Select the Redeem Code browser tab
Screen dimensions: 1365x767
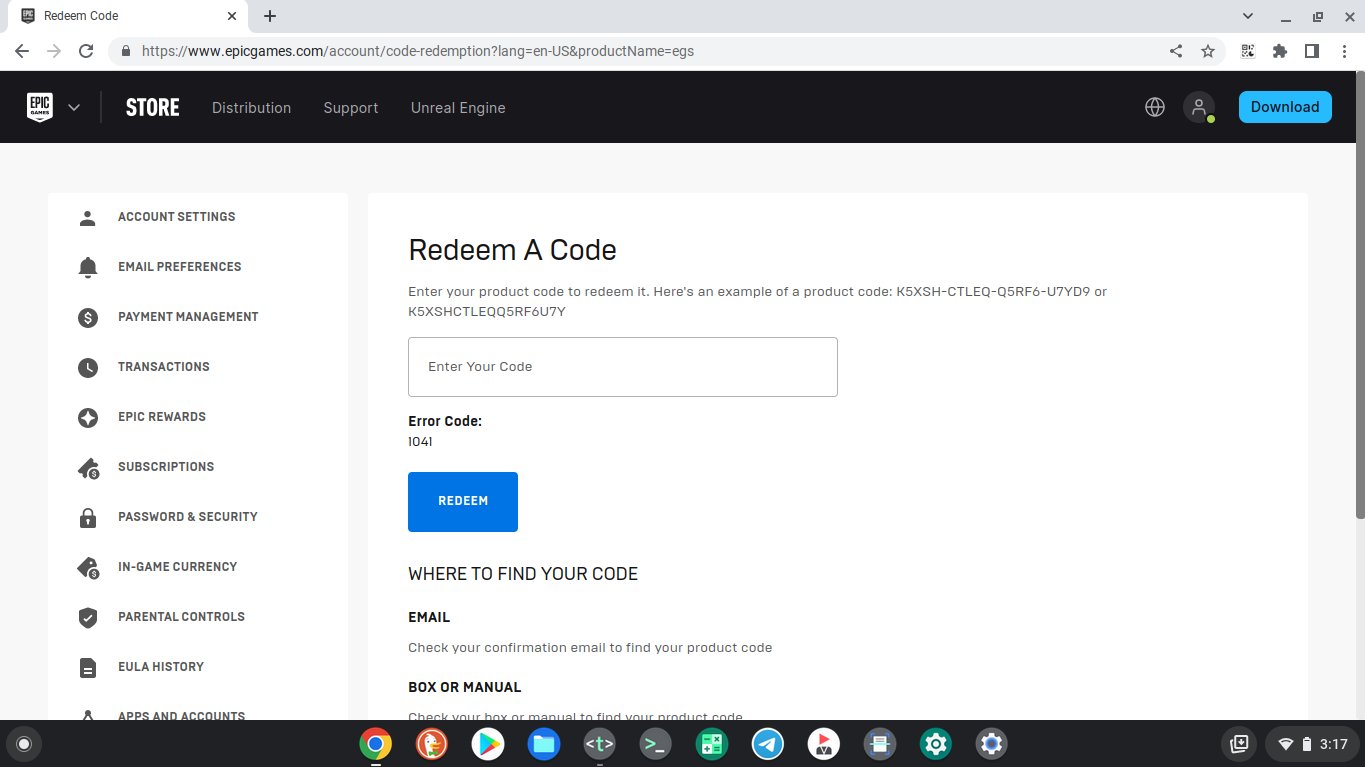coord(128,16)
